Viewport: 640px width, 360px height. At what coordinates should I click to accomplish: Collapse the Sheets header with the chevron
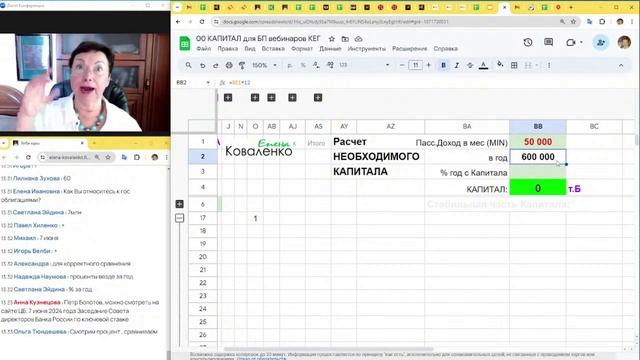(621, 65)
